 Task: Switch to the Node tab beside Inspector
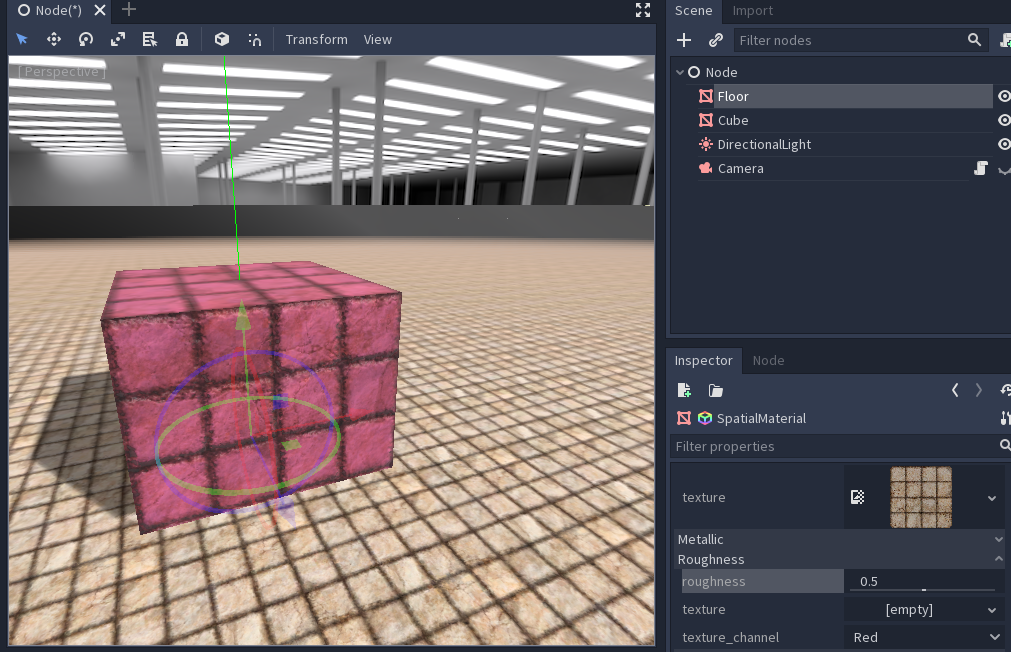click(x=768, y=360)
